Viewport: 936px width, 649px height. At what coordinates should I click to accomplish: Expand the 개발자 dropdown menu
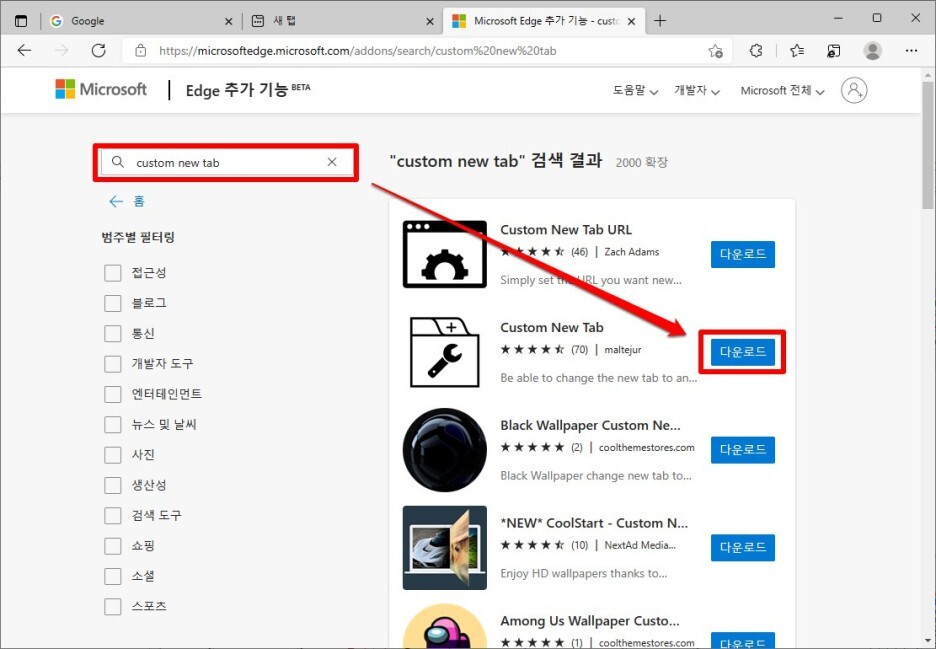(x=697, y=91)
